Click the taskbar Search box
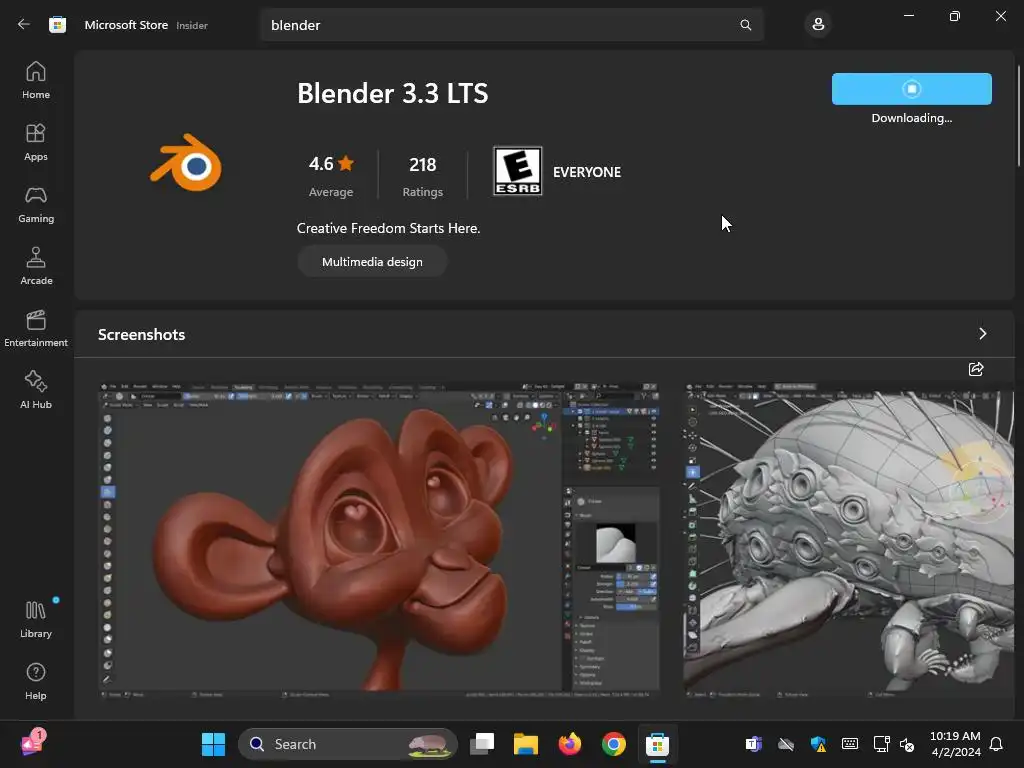This screenshot has width=1024, height=768. click(x=348, y=744)
